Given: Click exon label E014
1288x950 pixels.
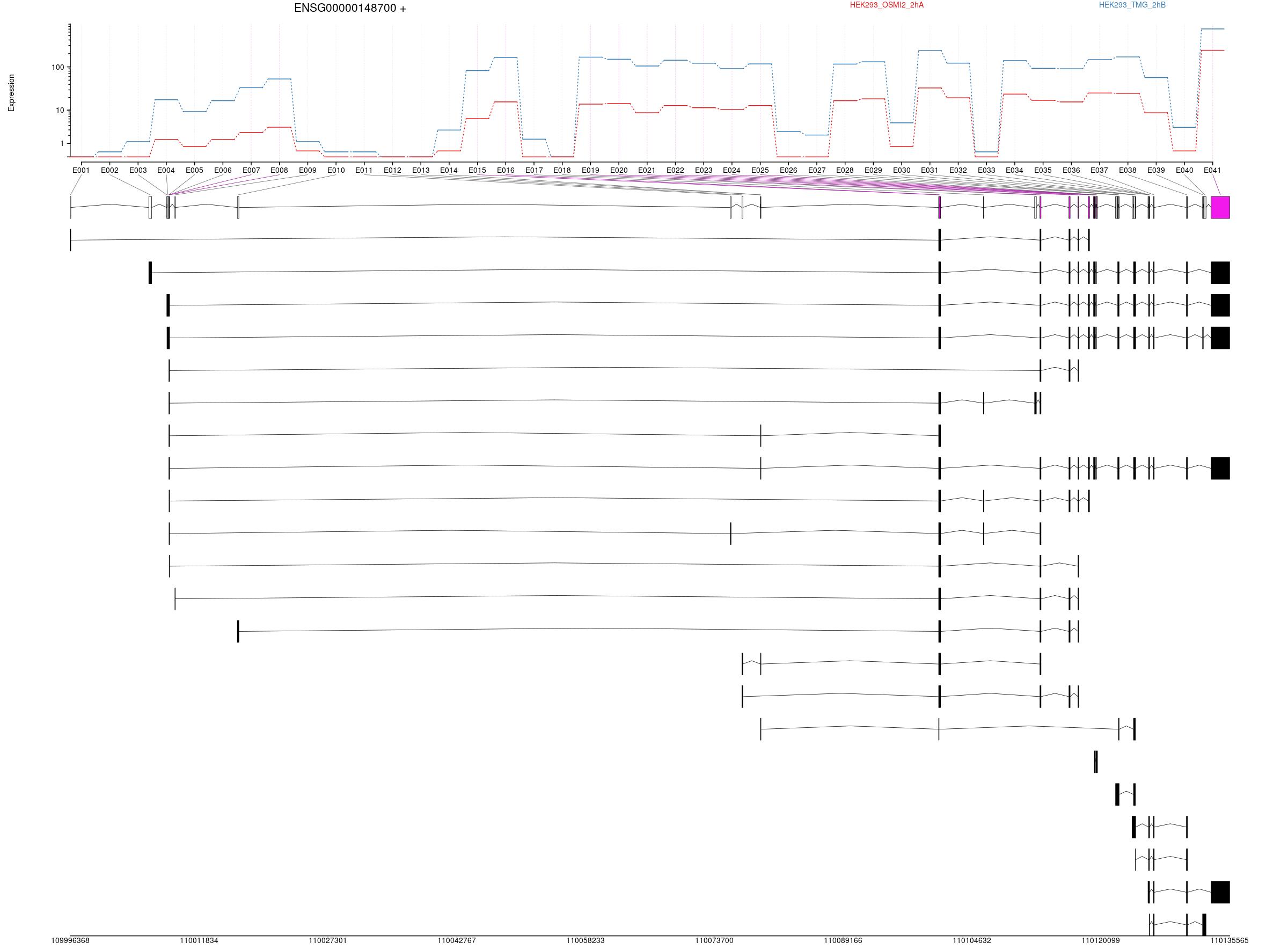Looking at the screenshot, I should (x=449, y=170).
